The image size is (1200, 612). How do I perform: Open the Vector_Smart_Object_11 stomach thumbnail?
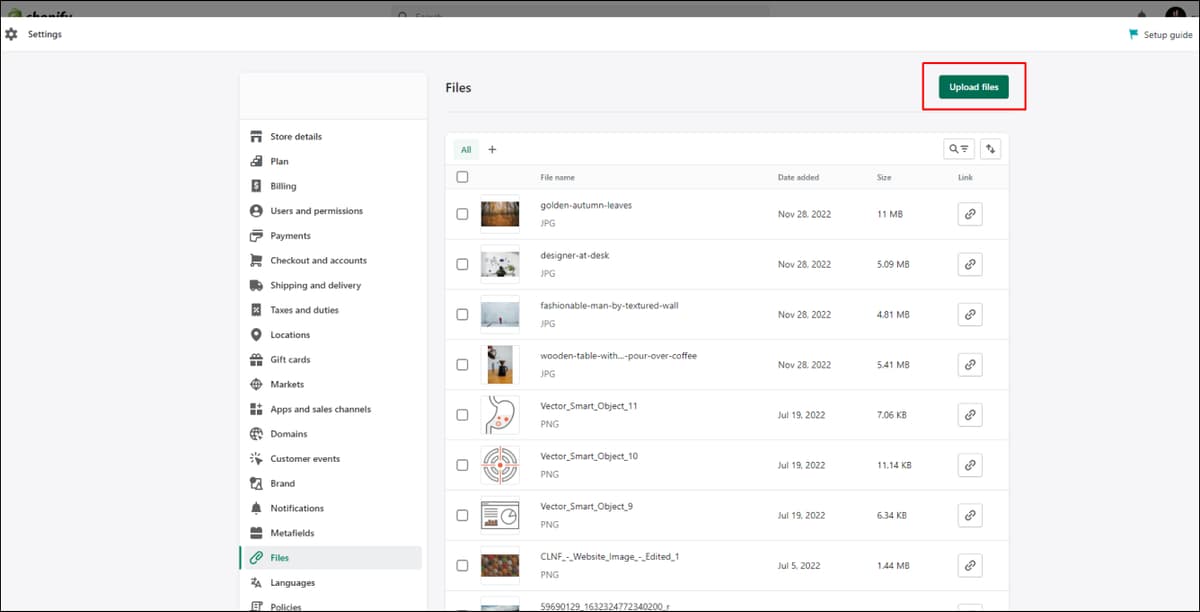[x=500, y=414]
